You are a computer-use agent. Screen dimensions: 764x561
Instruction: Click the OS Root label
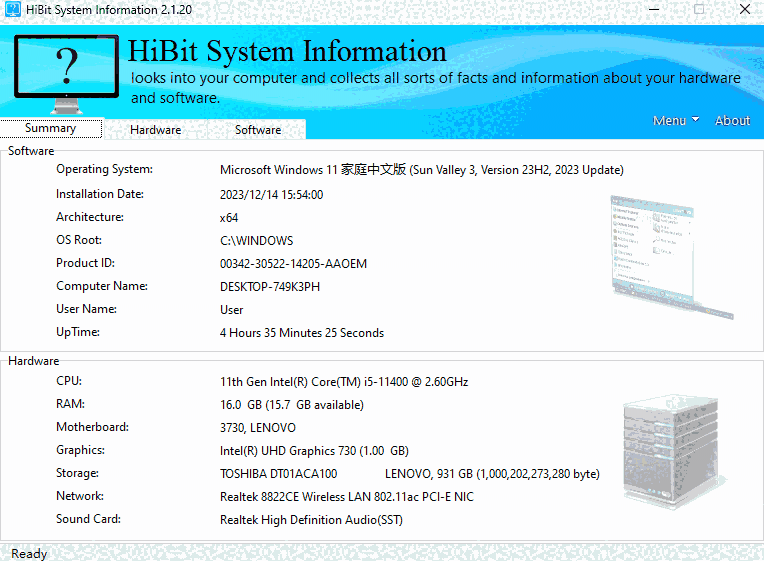pyautogui.click(x=79, y=240)
